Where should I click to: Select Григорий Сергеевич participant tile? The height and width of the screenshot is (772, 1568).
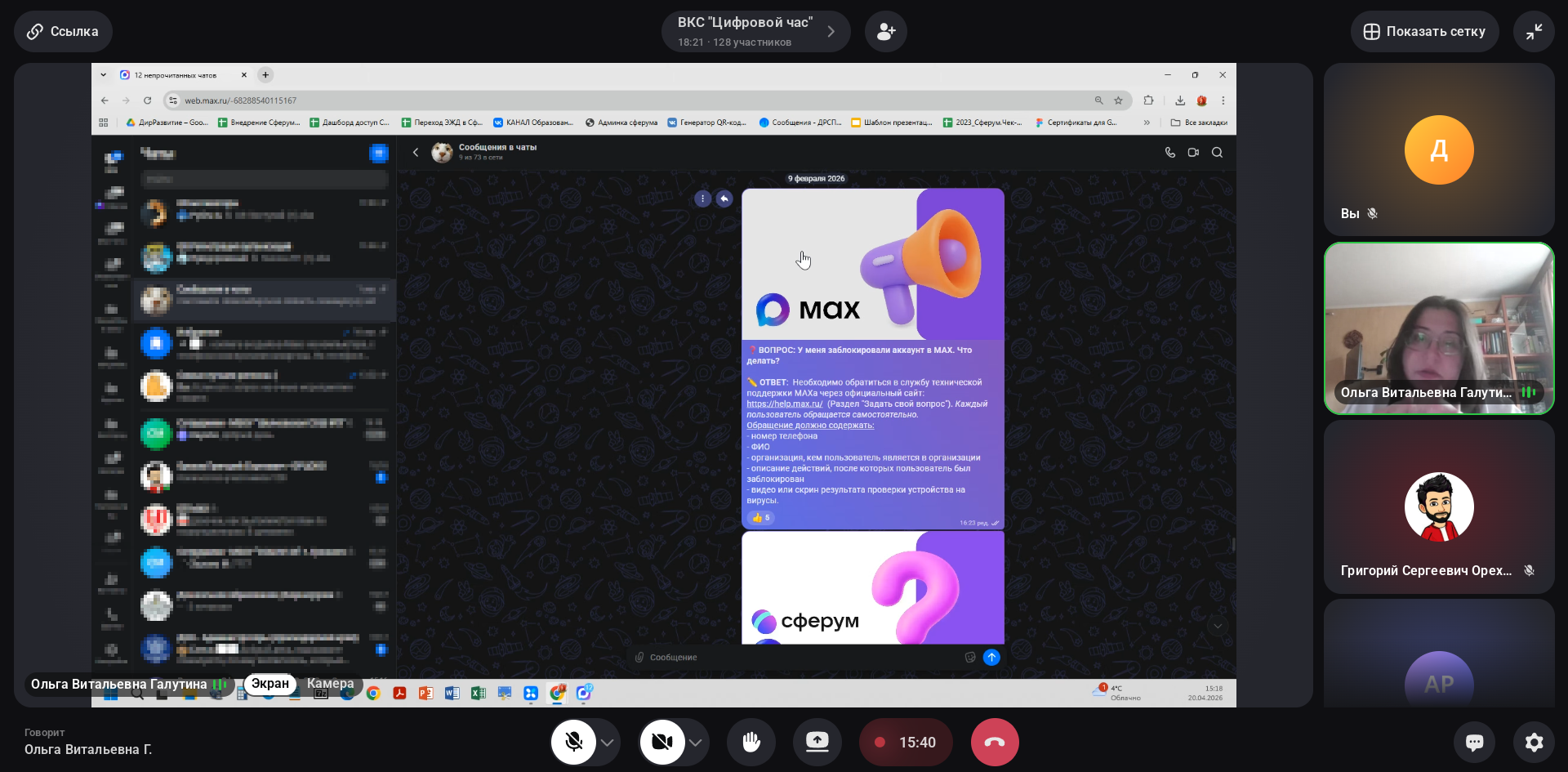coord(1438,506)
